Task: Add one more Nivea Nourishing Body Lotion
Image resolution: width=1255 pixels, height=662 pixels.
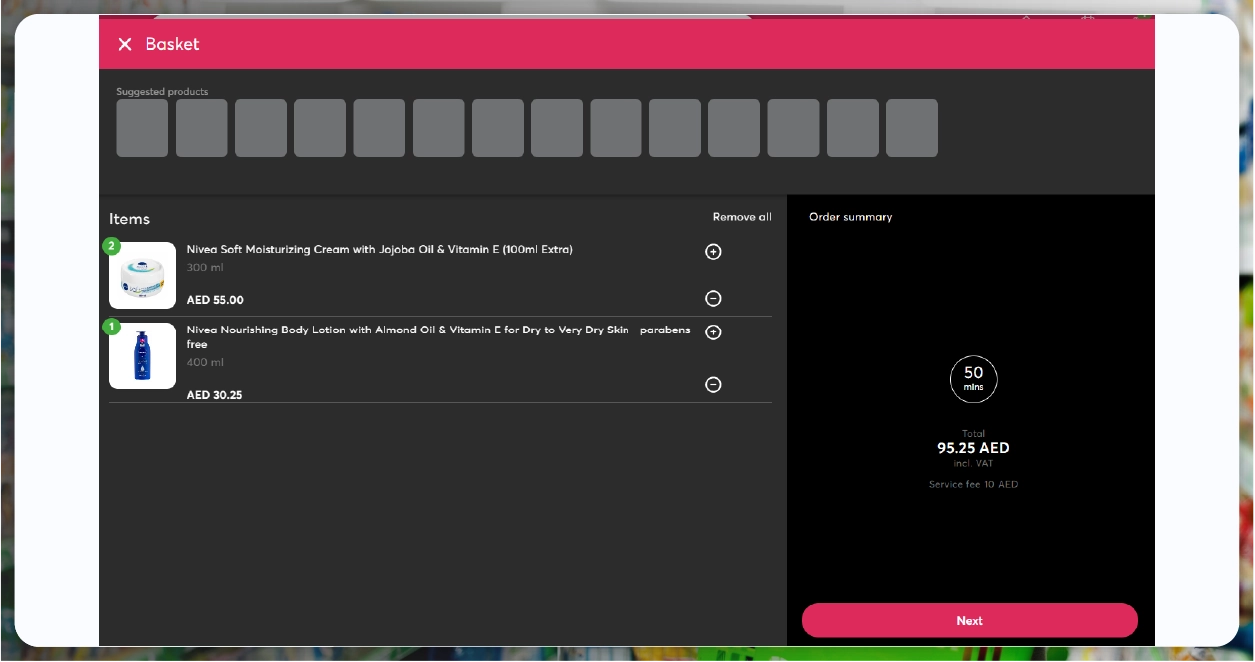Action: click(x=713, y=332)
